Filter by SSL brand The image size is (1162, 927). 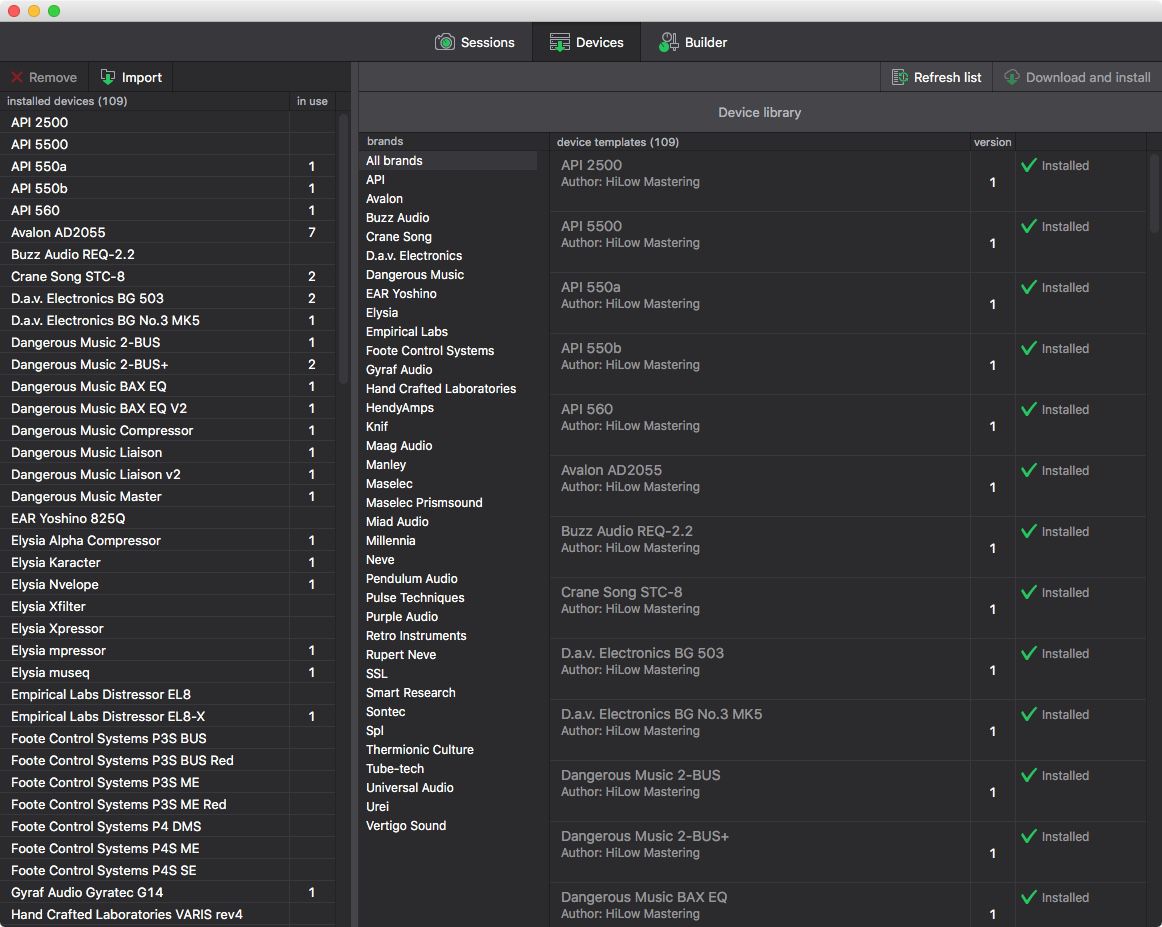pyautogui.click(x=448, y=674)
